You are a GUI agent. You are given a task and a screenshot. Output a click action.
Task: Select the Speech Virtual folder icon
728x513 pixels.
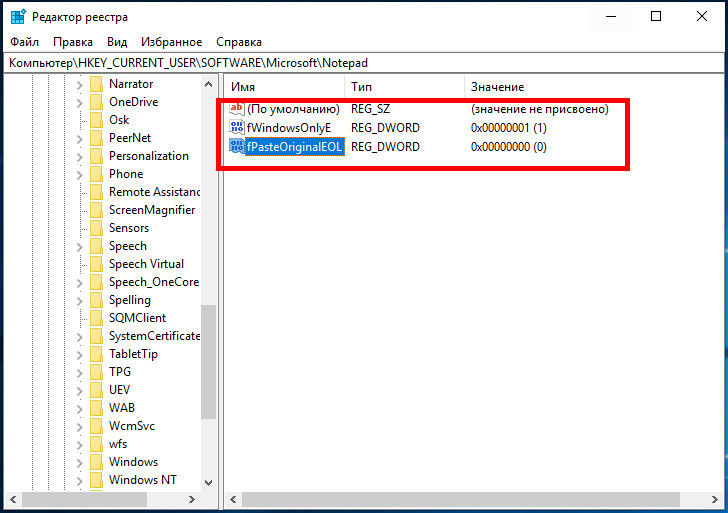(x=96, y=264)
